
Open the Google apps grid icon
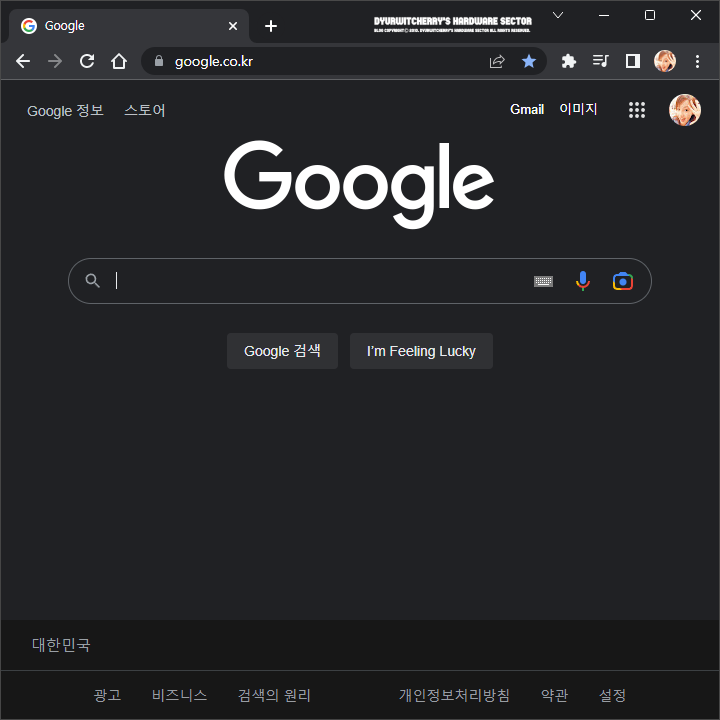click(637, 110)
